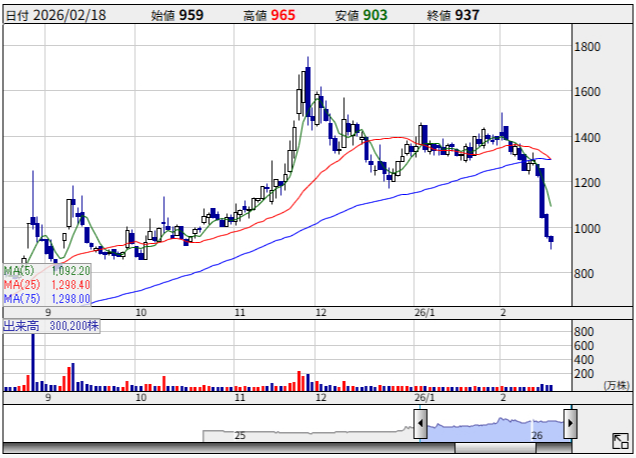Click the blue 安値 903 low value
The width and height of the screenshot is (636, 458).
pyautogui.click(x=377, y=16)
